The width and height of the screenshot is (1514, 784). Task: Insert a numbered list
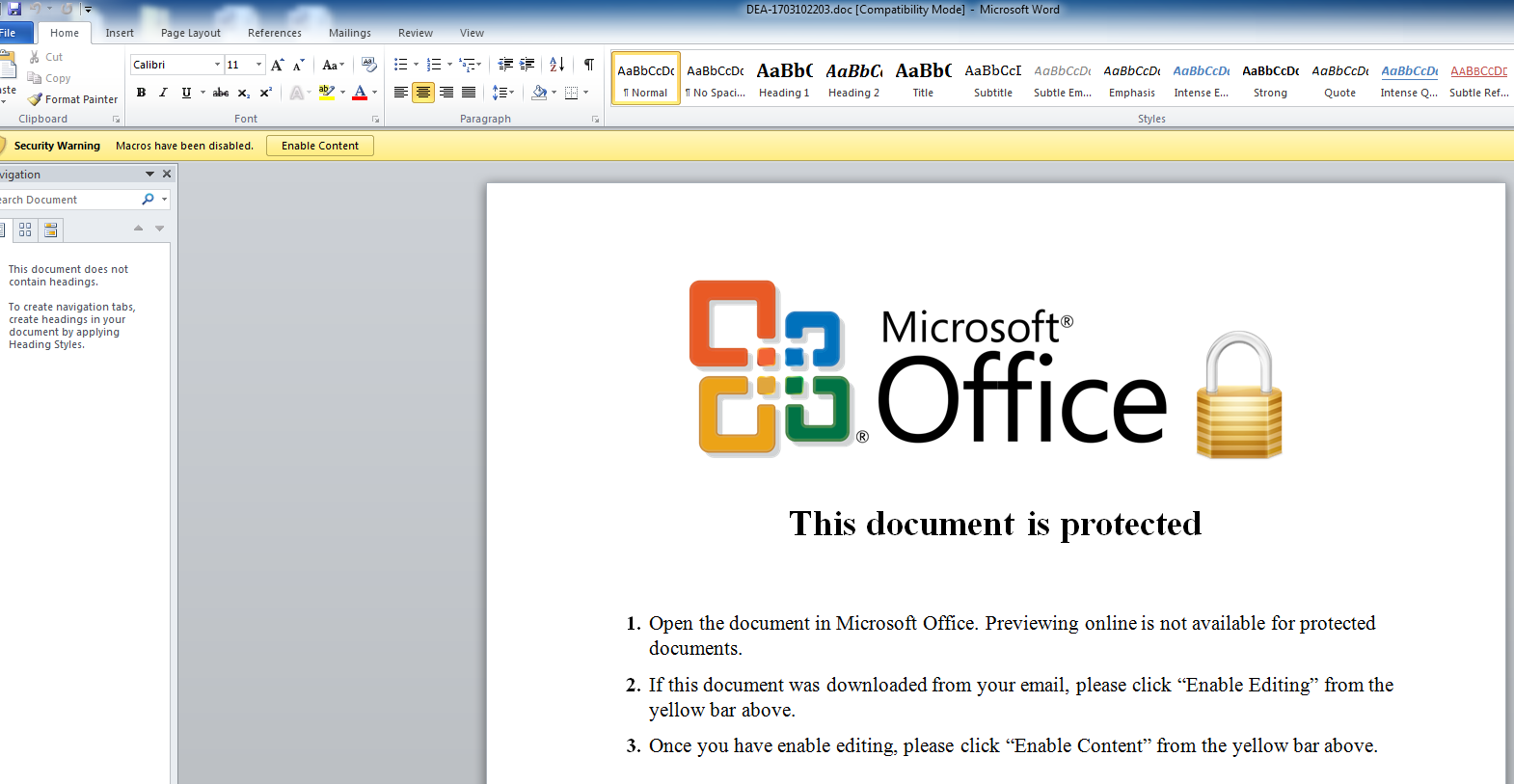pyautogui.click(x=434, y=65)
